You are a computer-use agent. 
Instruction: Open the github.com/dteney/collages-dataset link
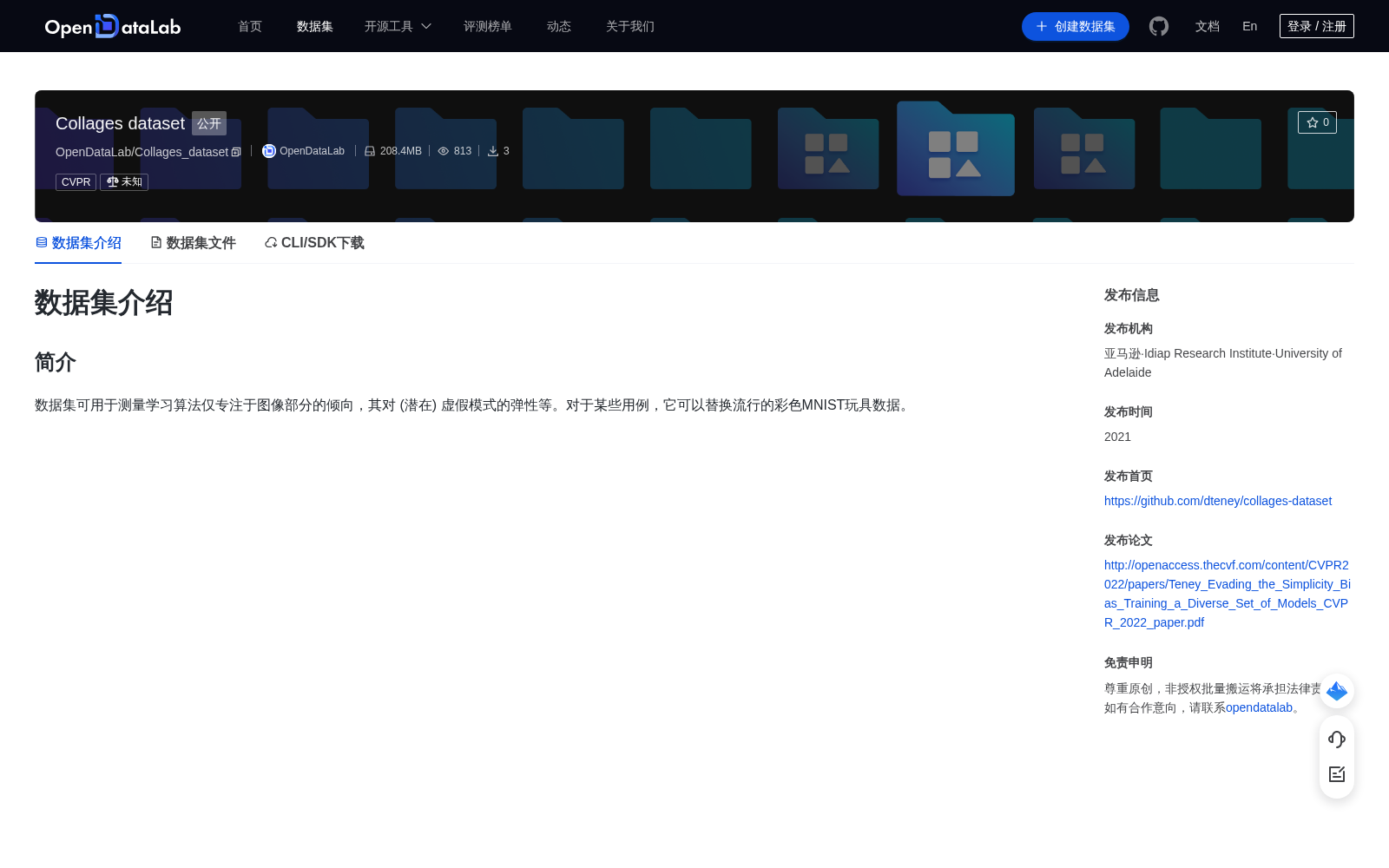[1218, 501]
